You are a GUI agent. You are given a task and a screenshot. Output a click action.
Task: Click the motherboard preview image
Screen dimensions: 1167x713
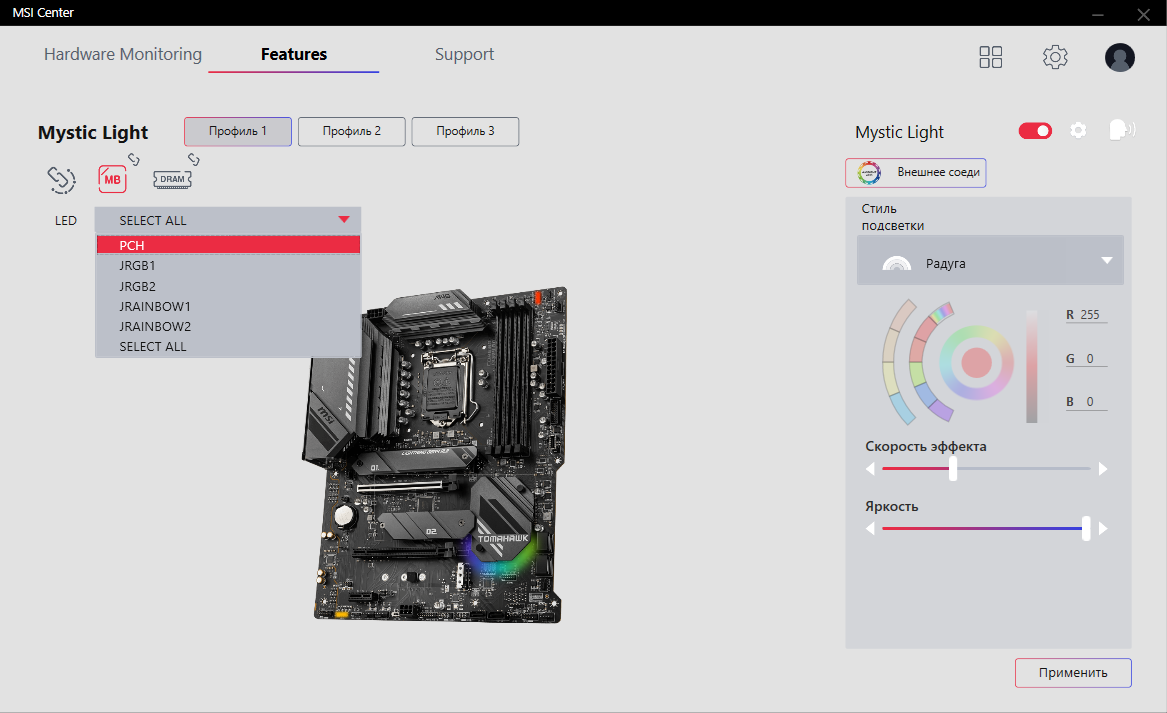[x=435, y=455]
